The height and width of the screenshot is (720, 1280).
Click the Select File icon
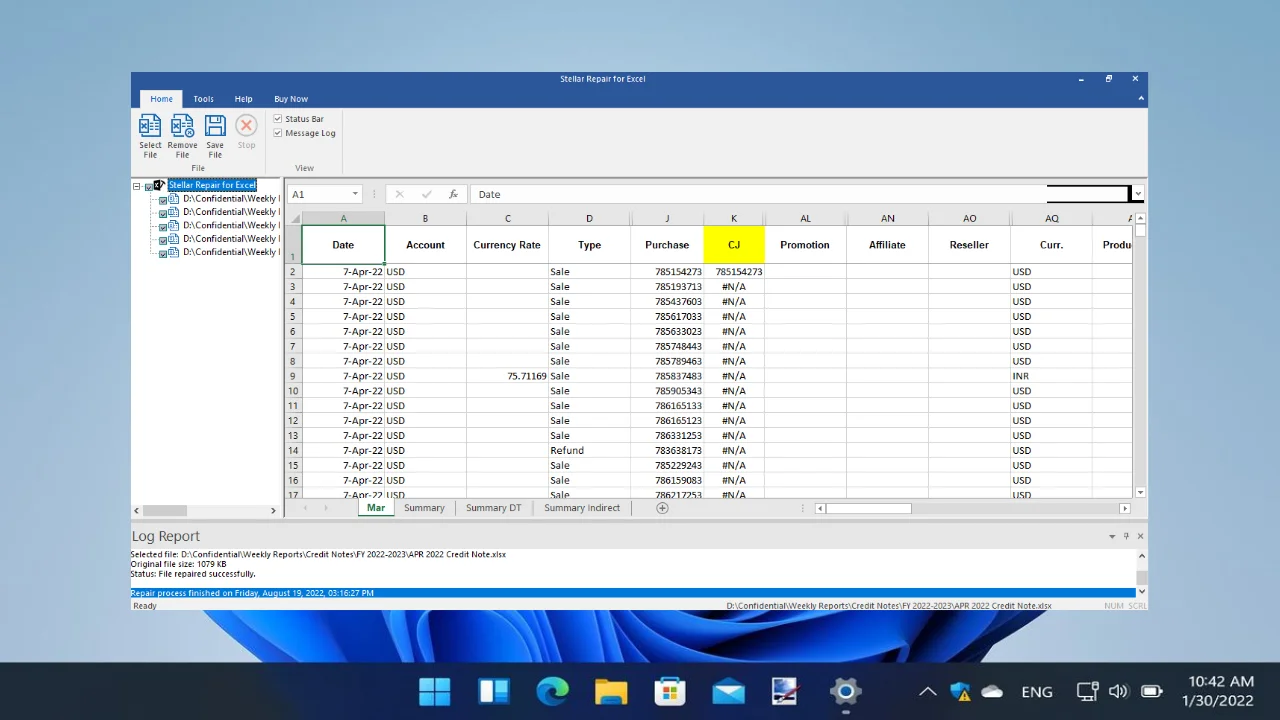pos(150,126)
